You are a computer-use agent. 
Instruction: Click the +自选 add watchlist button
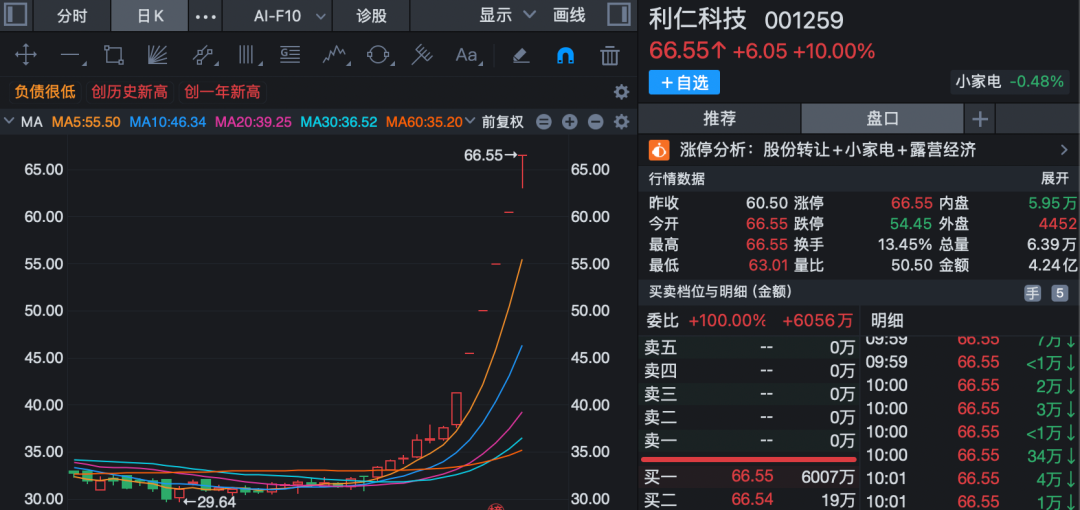pos(684,83)
